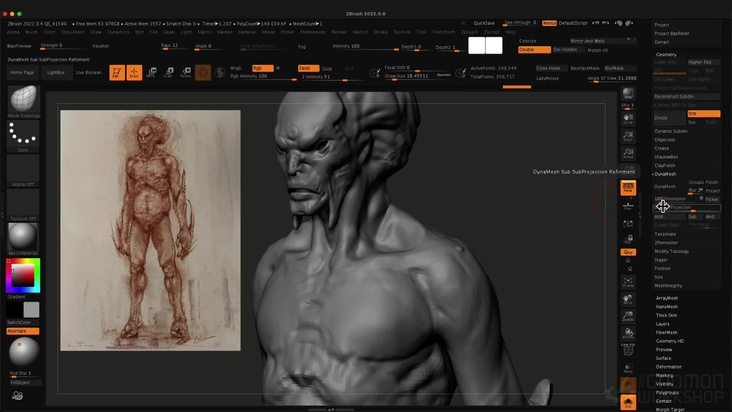Click the Home Page button
The image size is (732, 412).
coord(22,72)
